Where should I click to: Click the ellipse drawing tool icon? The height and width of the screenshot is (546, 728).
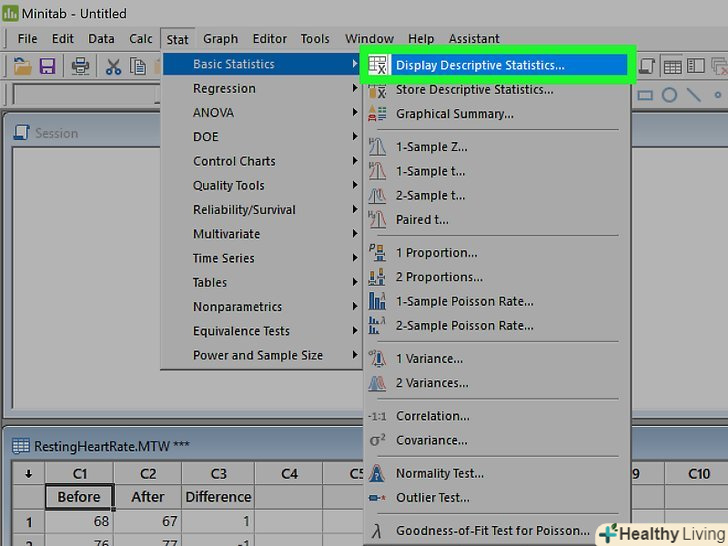[669, 95]
